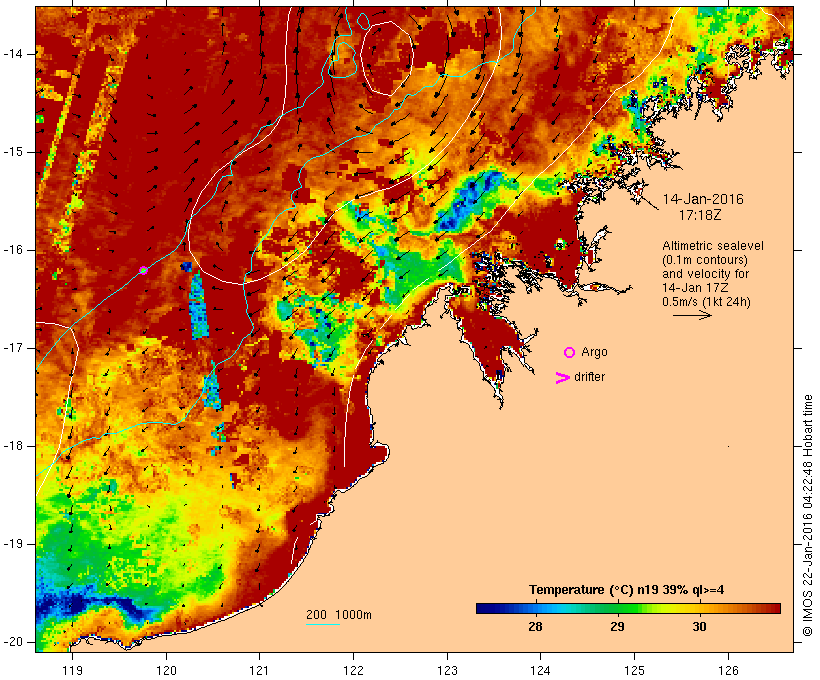Click the temperature color bar

point(628,608)
